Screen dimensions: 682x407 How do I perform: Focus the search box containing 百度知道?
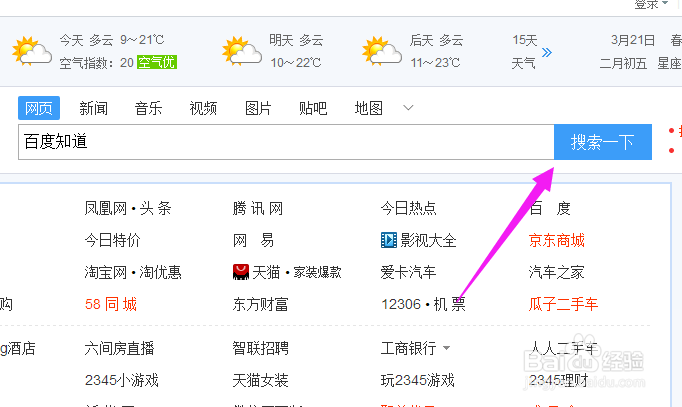(286, 142)
